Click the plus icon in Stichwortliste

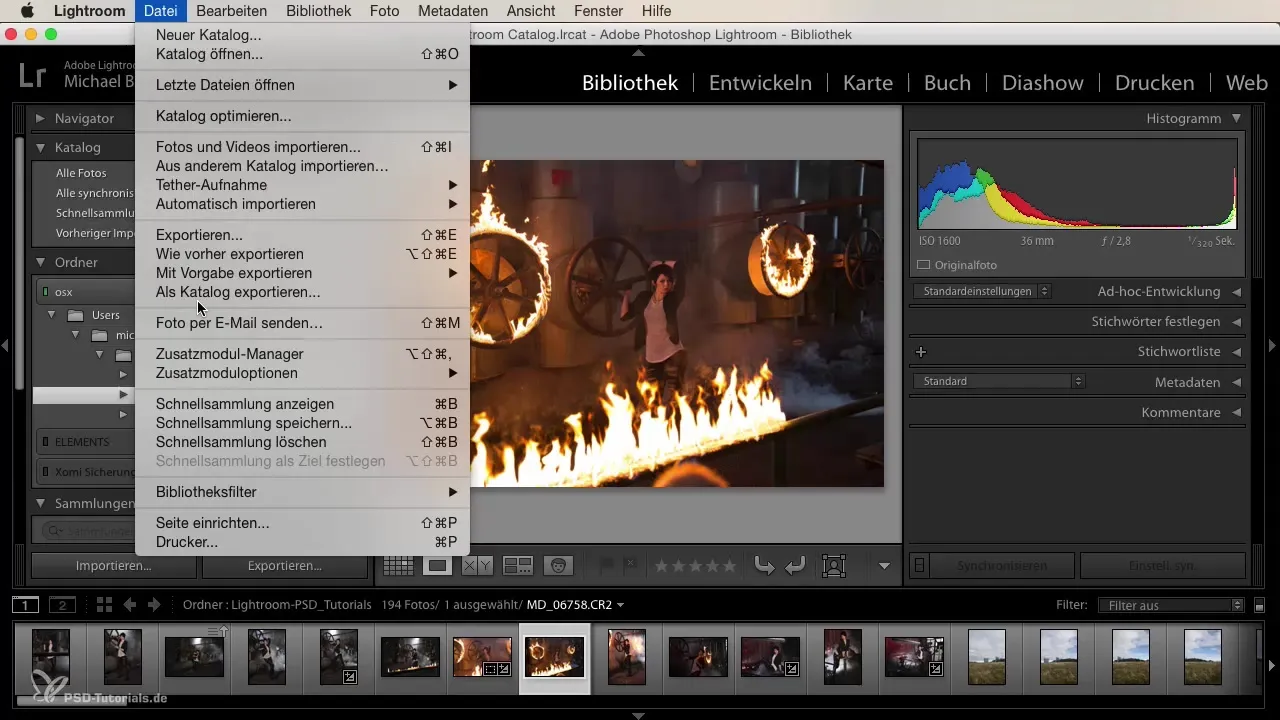[x=921, y=352]
